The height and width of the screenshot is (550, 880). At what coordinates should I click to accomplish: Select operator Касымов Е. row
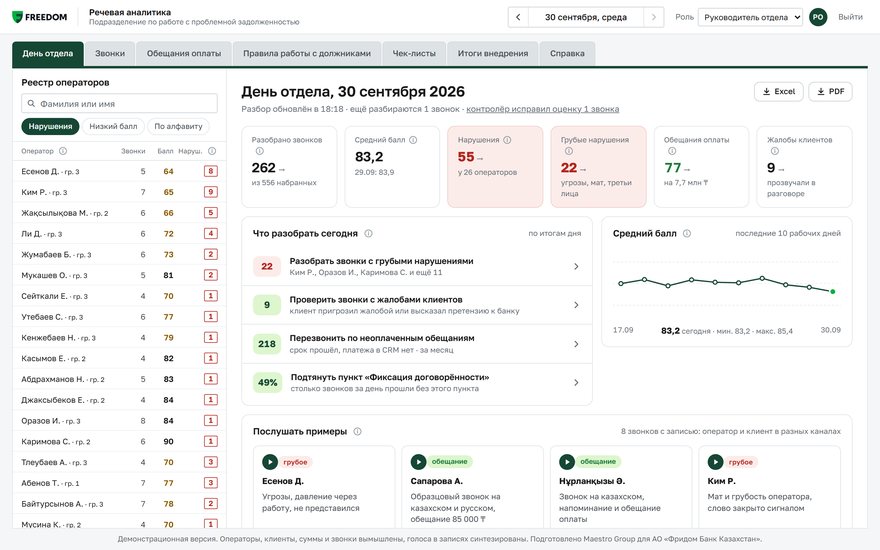coord(119,358)
